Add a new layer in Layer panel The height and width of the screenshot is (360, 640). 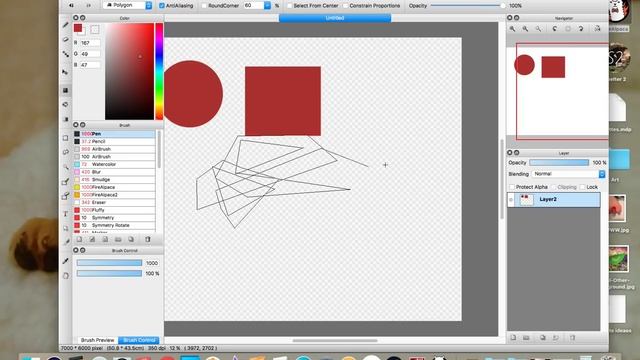[x=513, y=338]
